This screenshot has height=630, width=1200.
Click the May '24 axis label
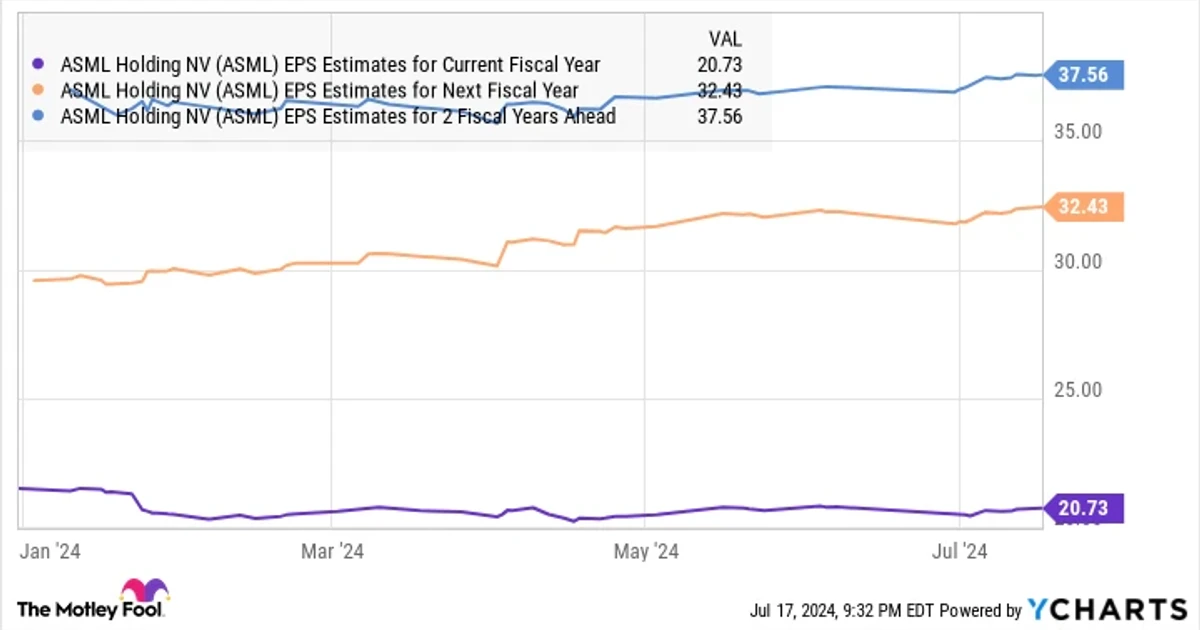tap(647, 550)
